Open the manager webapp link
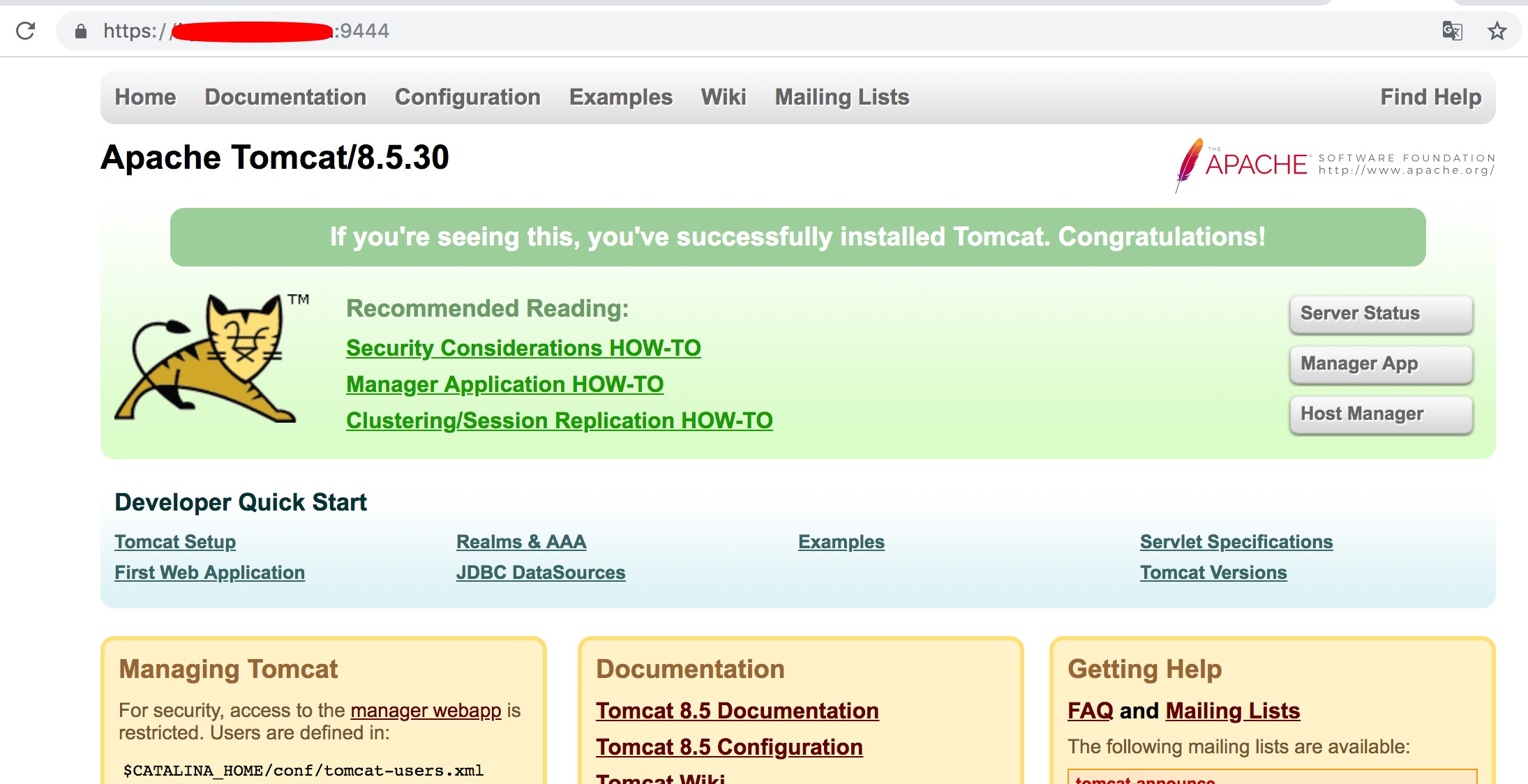The width and height of the screenshot is (1528, 784). click(426, 710)
